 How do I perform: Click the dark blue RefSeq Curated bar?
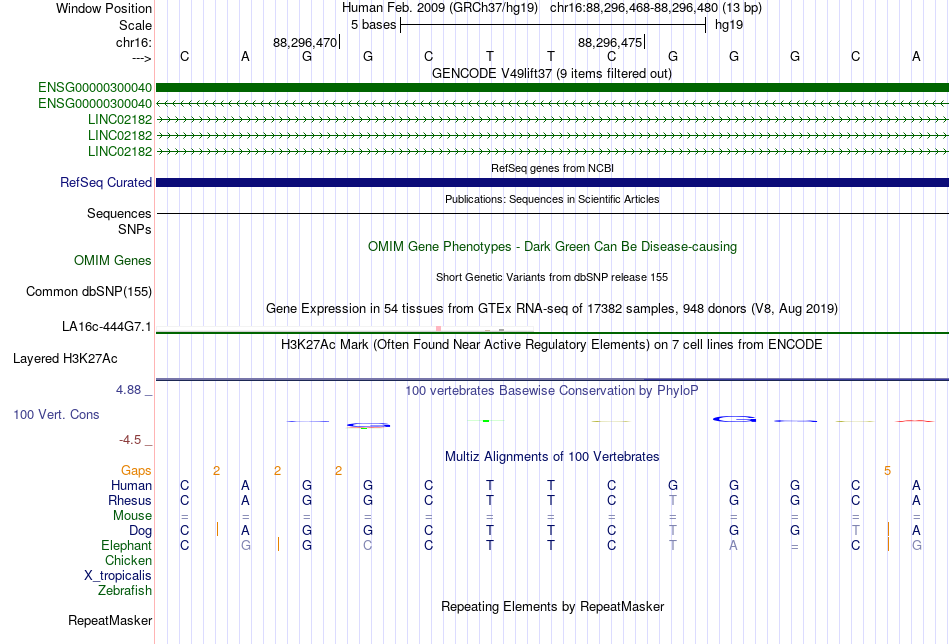[x=552, y=182]
